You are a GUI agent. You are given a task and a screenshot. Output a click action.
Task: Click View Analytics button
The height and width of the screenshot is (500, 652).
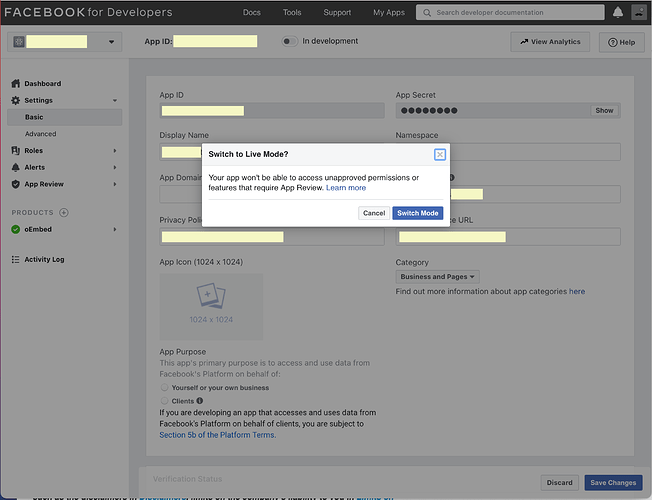[550, 42]
